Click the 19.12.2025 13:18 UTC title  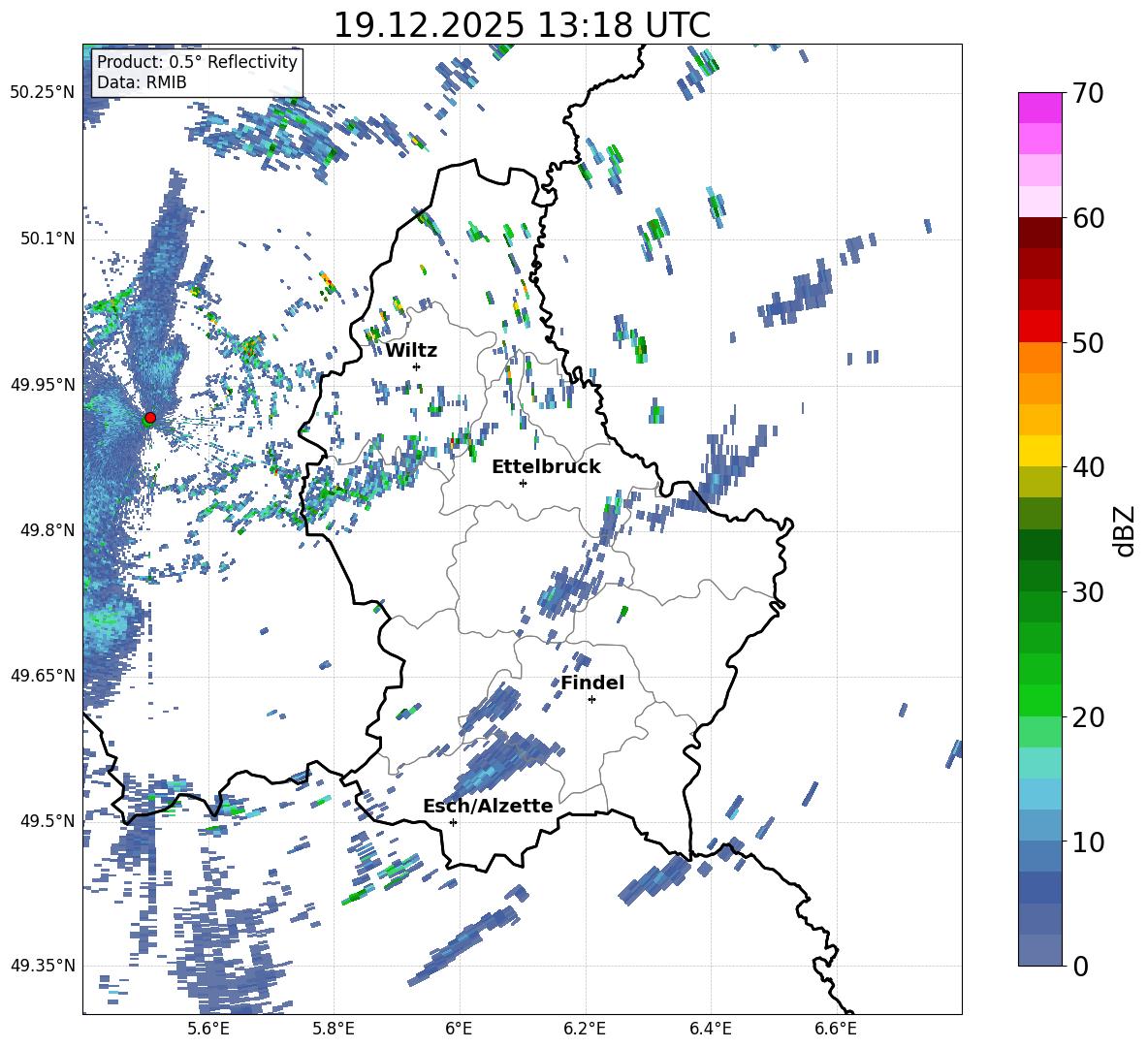pos(522,25)
